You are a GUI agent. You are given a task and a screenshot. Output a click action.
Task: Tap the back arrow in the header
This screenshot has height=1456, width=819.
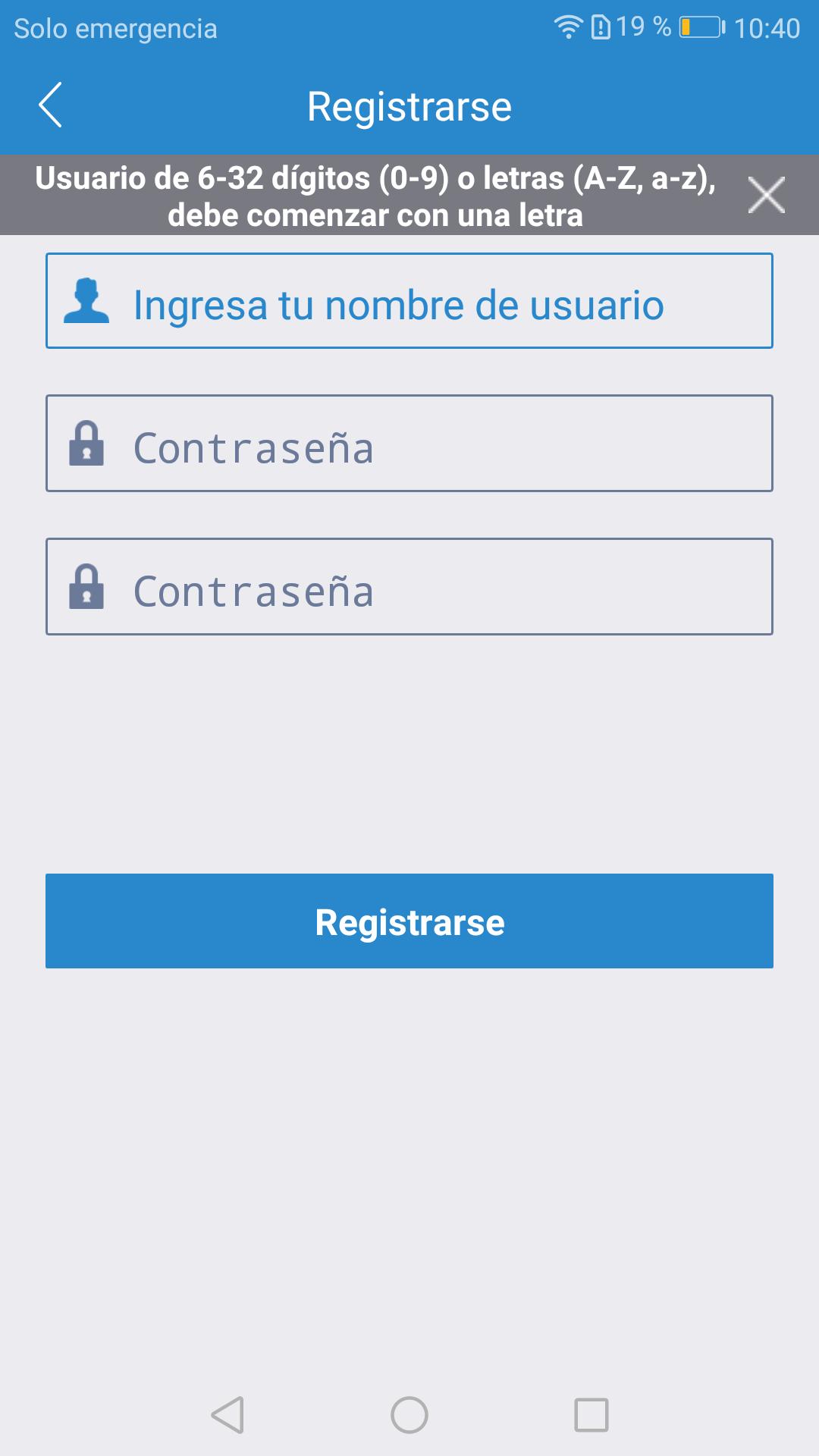(50, 105)
